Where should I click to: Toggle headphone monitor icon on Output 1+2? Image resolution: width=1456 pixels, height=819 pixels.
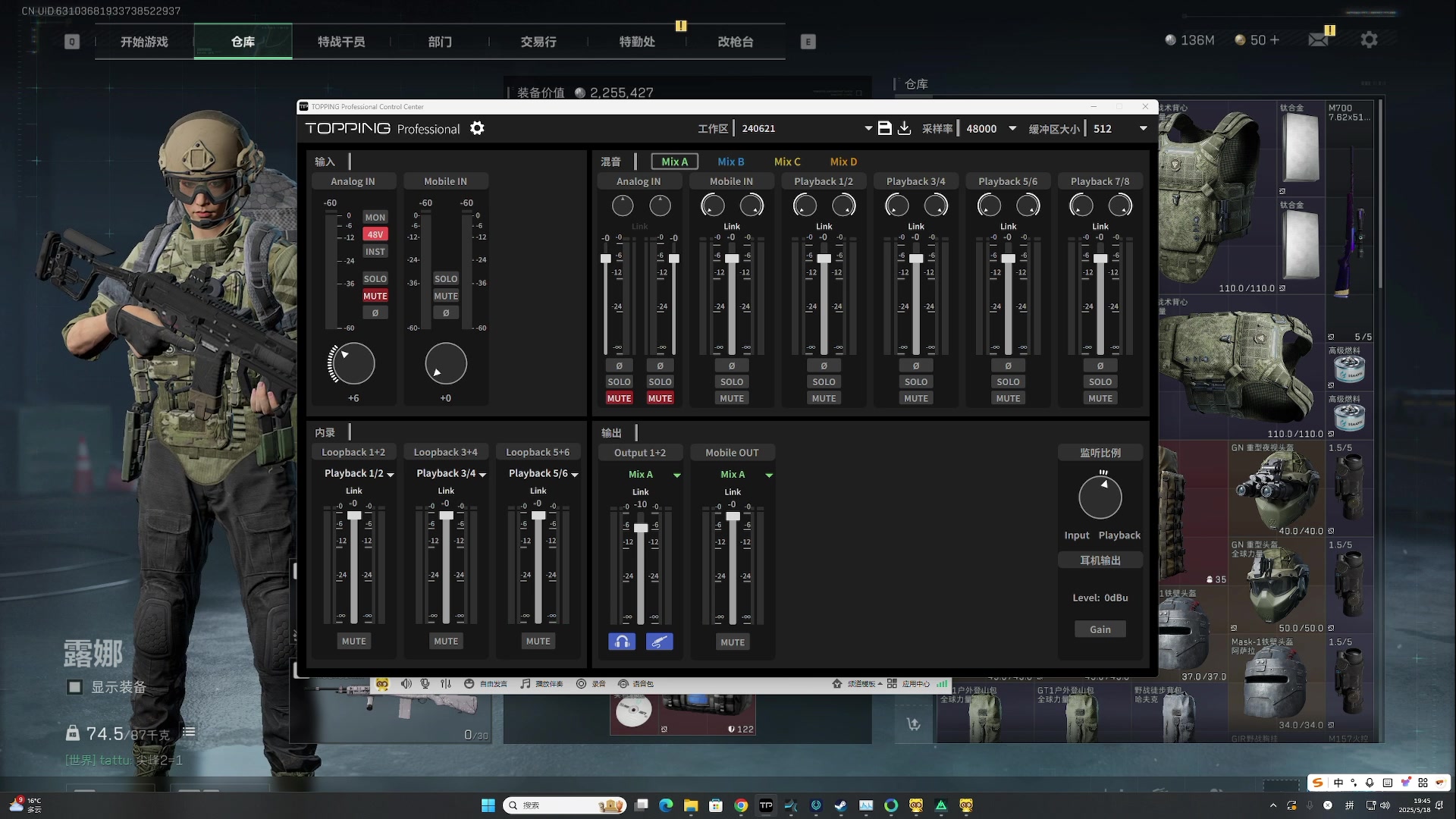622,642
